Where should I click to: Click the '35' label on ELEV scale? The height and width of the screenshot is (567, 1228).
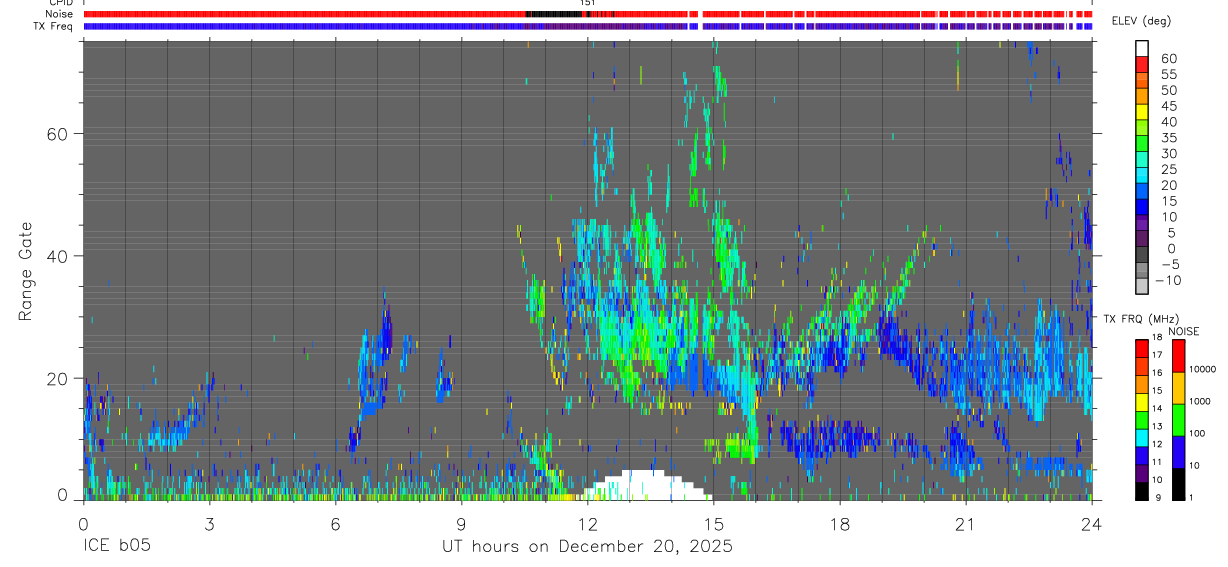tap(1167, 137)
